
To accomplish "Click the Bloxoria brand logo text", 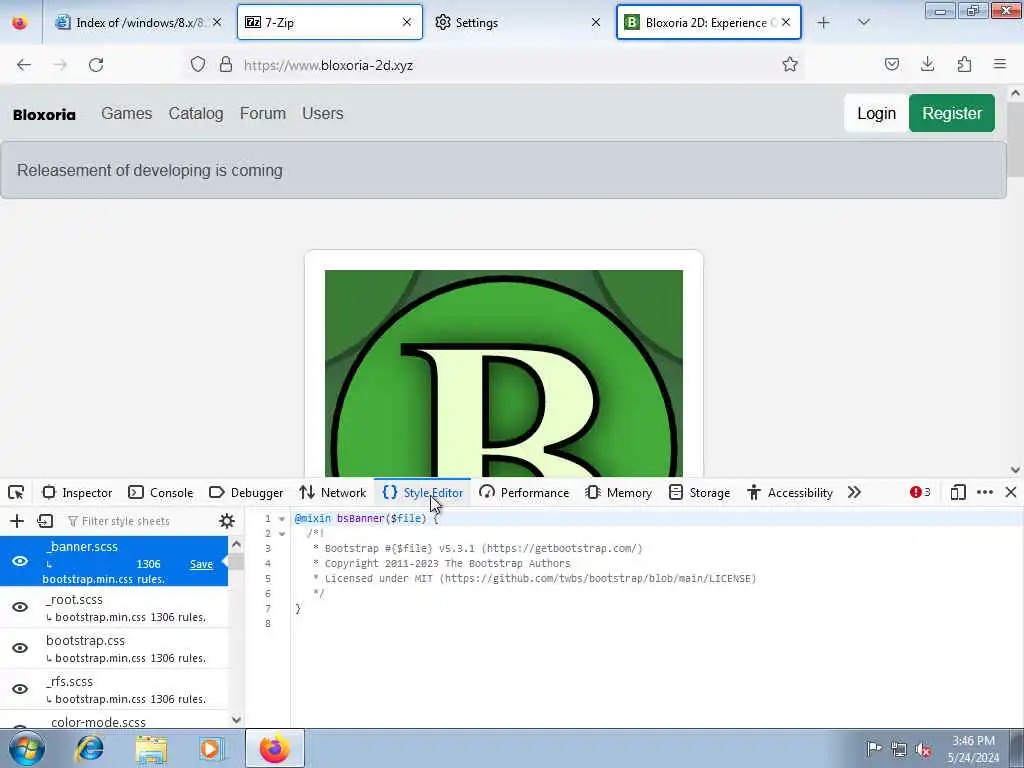I will pyautogui.click(x=44, y=115).
